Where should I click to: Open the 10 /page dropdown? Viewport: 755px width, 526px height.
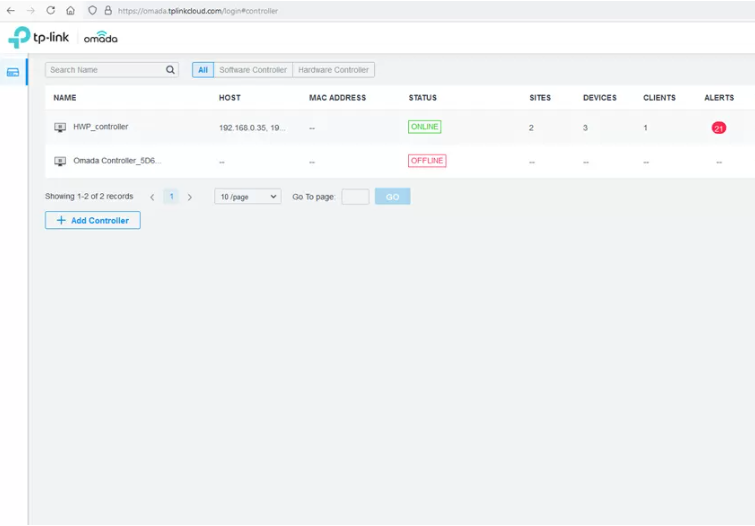click(x=247, y=197)
